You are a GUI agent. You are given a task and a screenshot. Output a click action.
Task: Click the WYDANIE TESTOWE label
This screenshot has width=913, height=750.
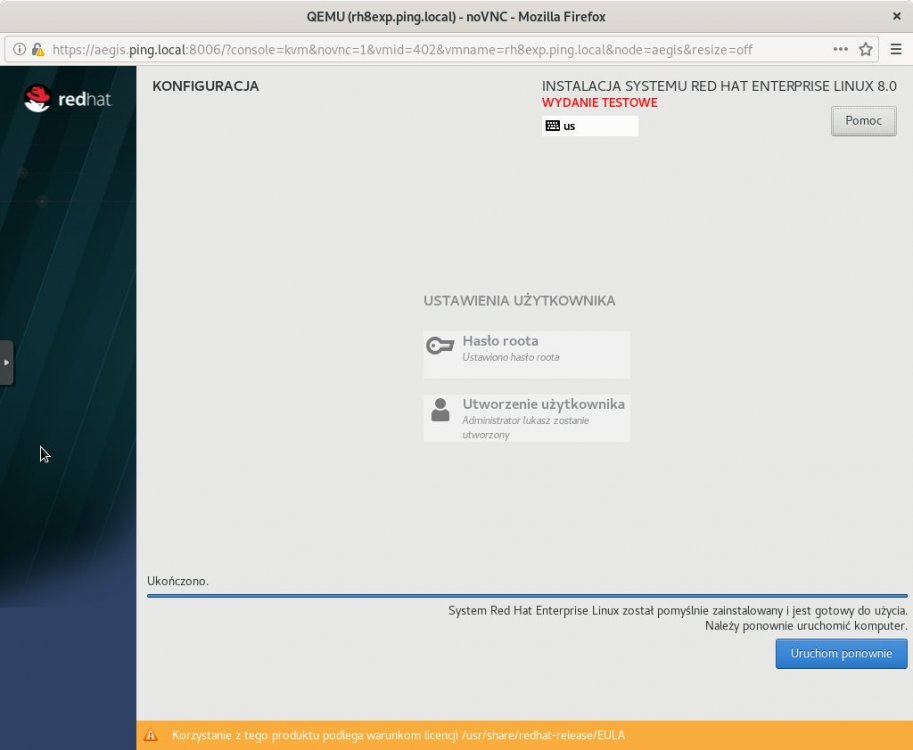[x=600, y=102]
